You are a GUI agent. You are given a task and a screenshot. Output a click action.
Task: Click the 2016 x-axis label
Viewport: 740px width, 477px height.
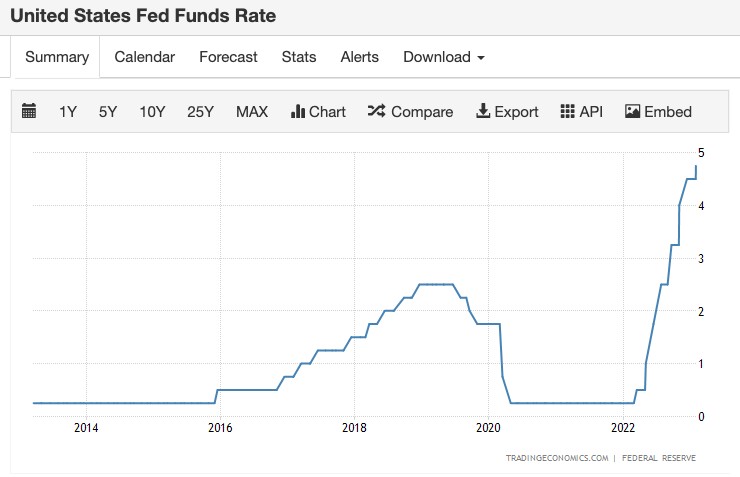(x=220, y=428)
